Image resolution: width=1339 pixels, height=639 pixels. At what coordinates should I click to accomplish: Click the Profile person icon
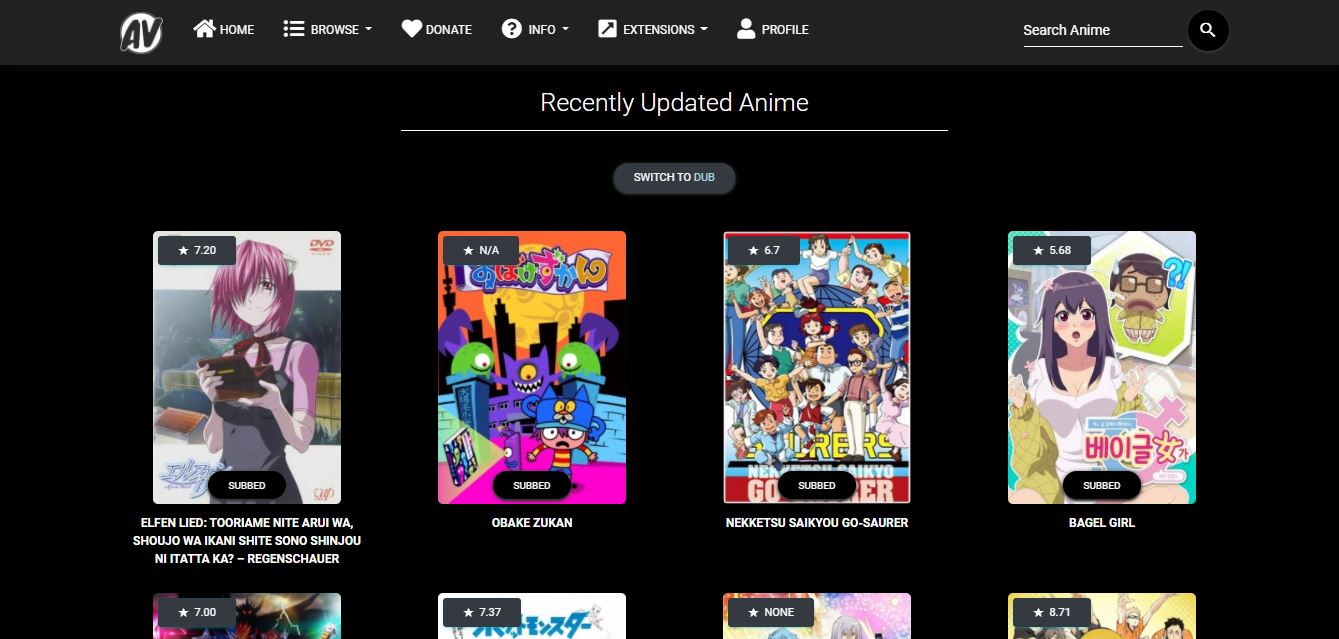click(x=746, y=28)
